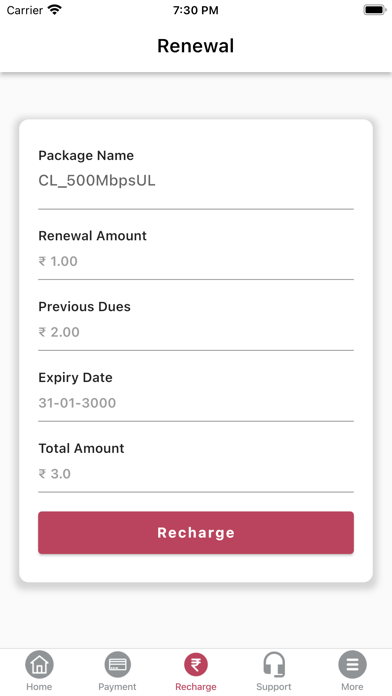This screenshot has width=392, height=696.
Task: Tap the Total Amount ₹ 3.0 field
Action: [196, 474]
